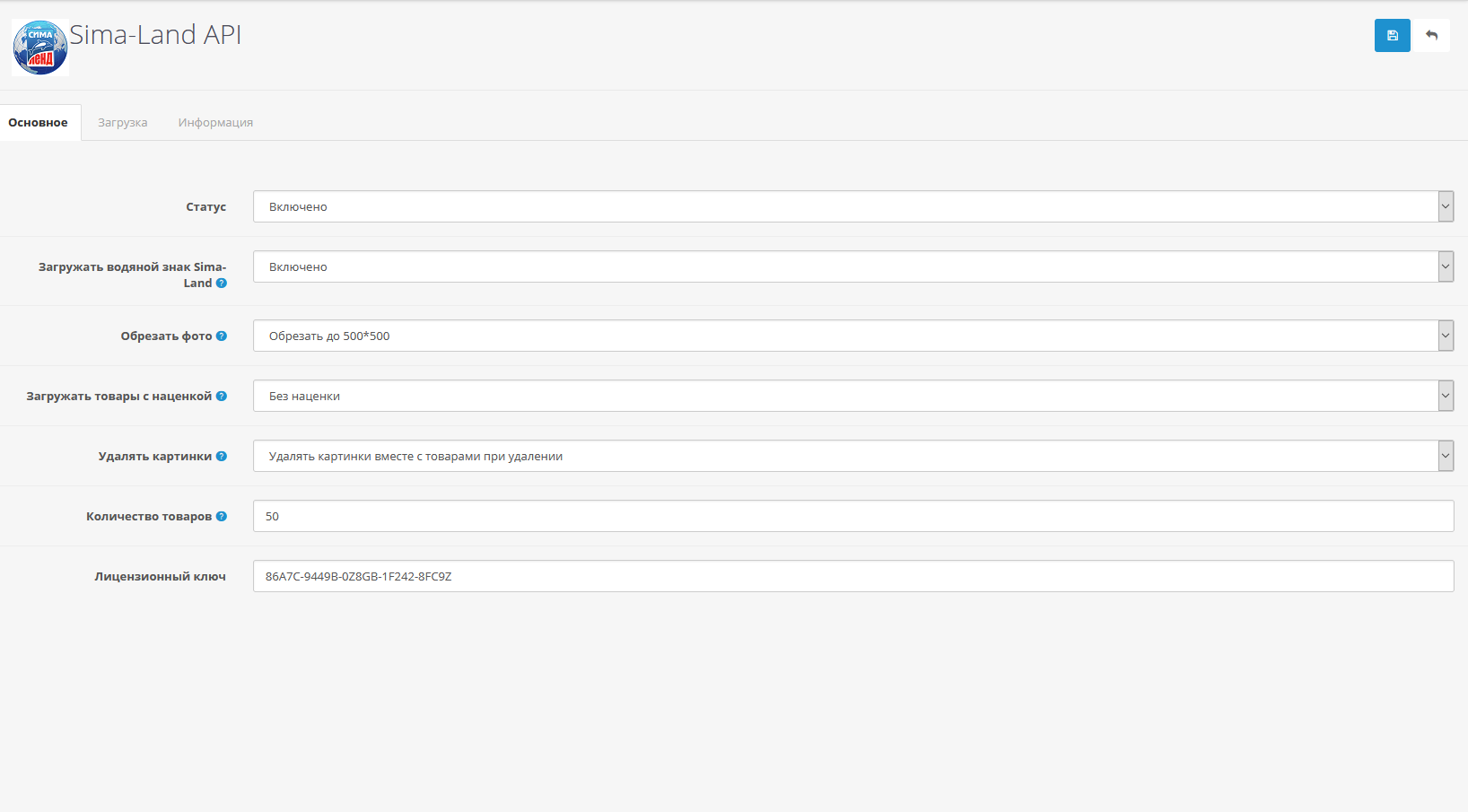Viewport: 1468px width, 812px height.
Task: Expand the Удалять картинки dropdown
Action: pos(852,456)
